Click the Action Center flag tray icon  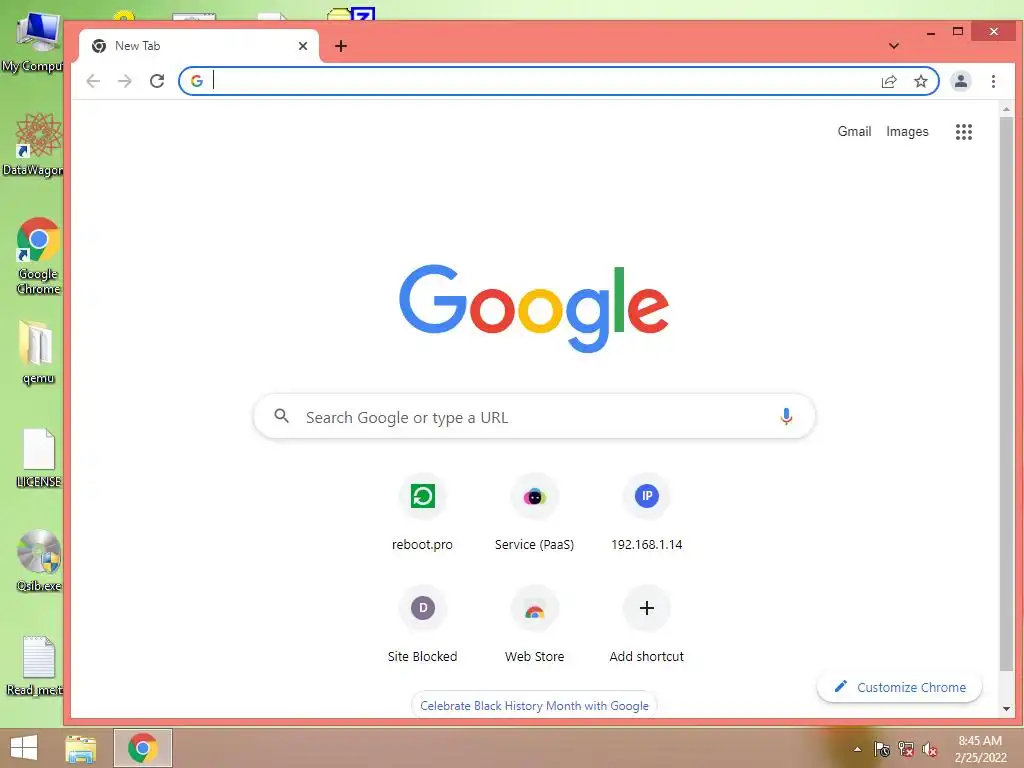click(882, 749)
